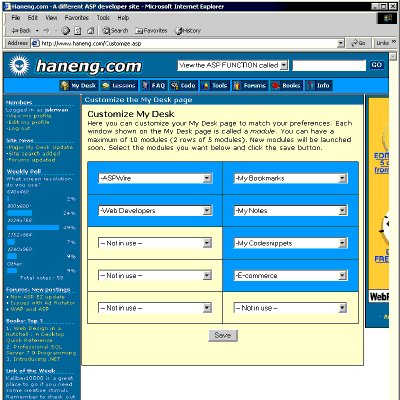
Task: Click the Save button
Action: pyautogui.click(x=223, y=335)
